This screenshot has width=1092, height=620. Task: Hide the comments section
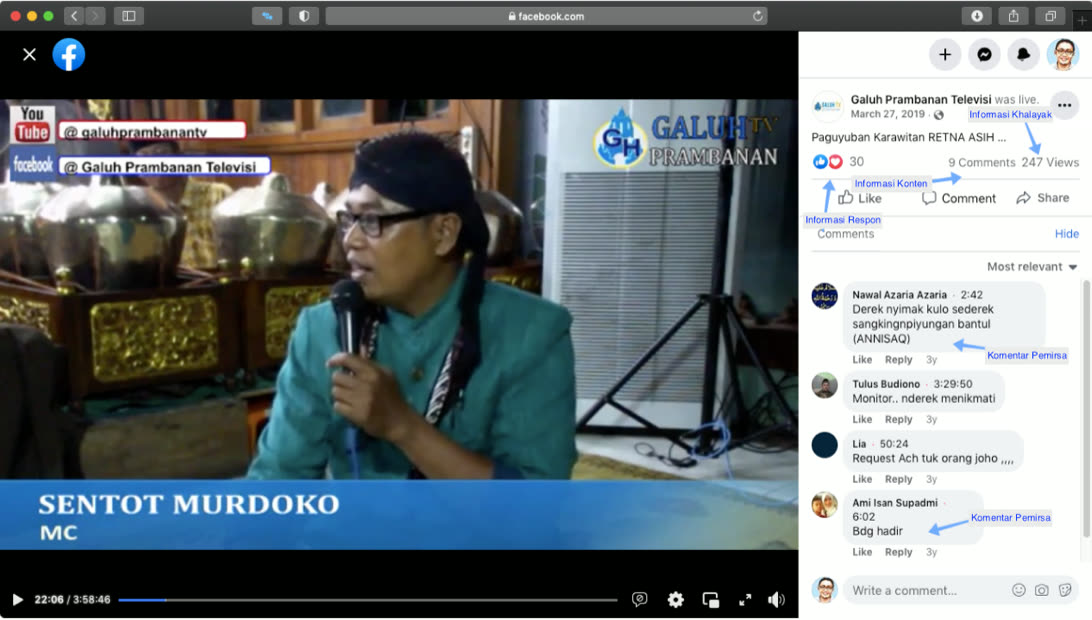1066,234
